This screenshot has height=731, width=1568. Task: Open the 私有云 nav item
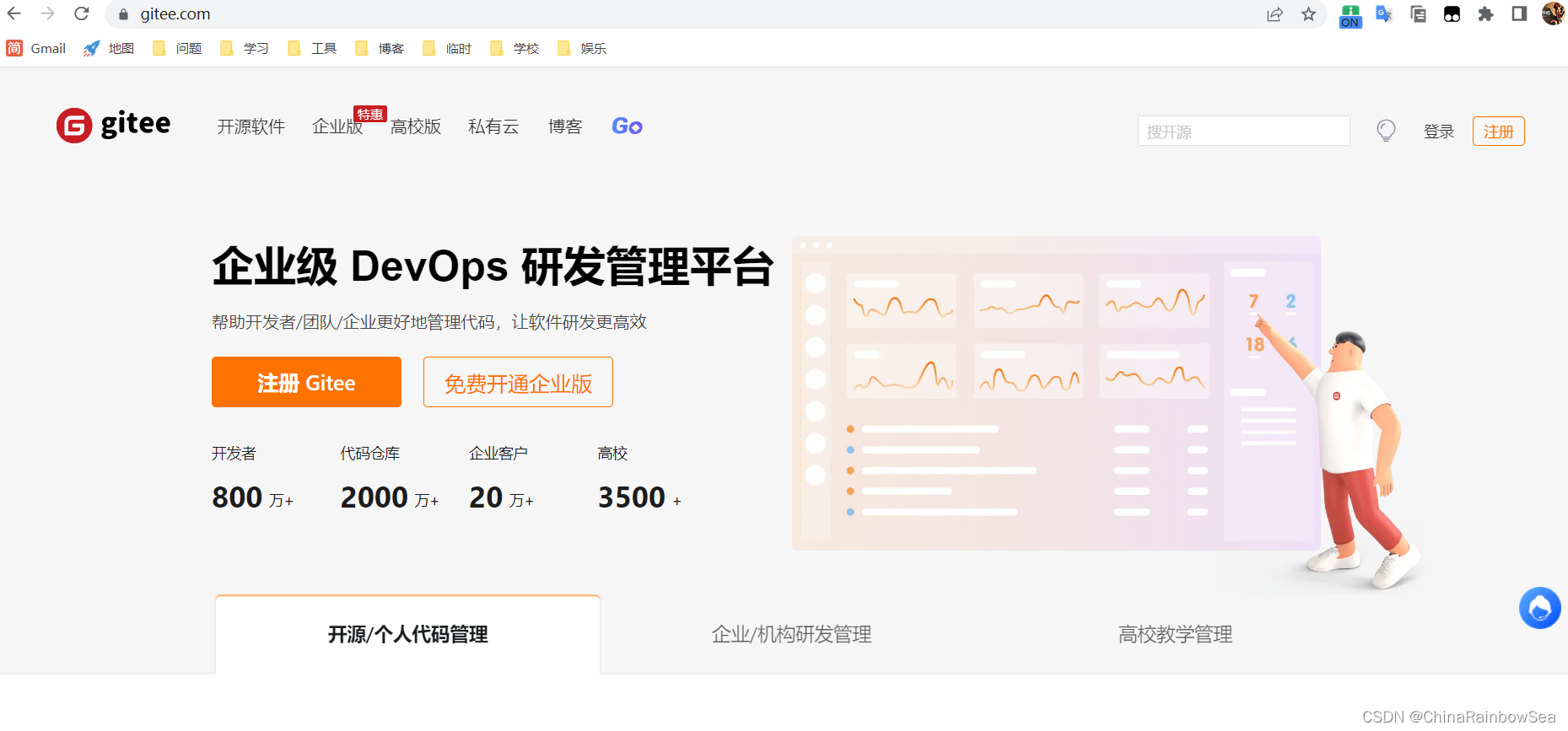pyautogui.click(x=493, y=126)
